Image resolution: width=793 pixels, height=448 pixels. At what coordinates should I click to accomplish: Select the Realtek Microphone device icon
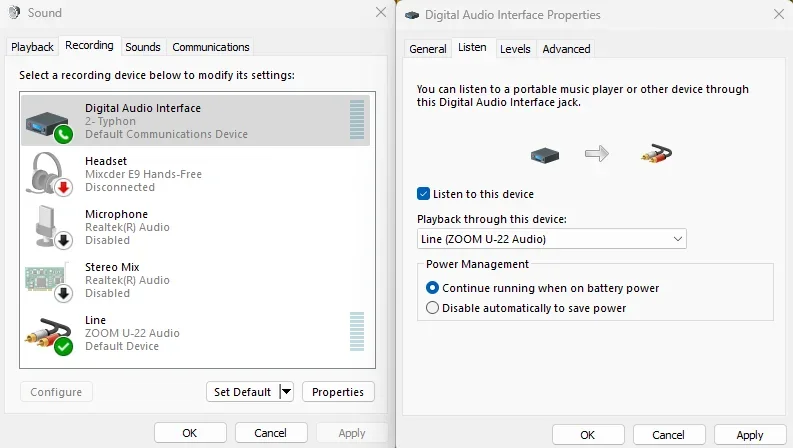pyautogui.click(x=48, y=227)
